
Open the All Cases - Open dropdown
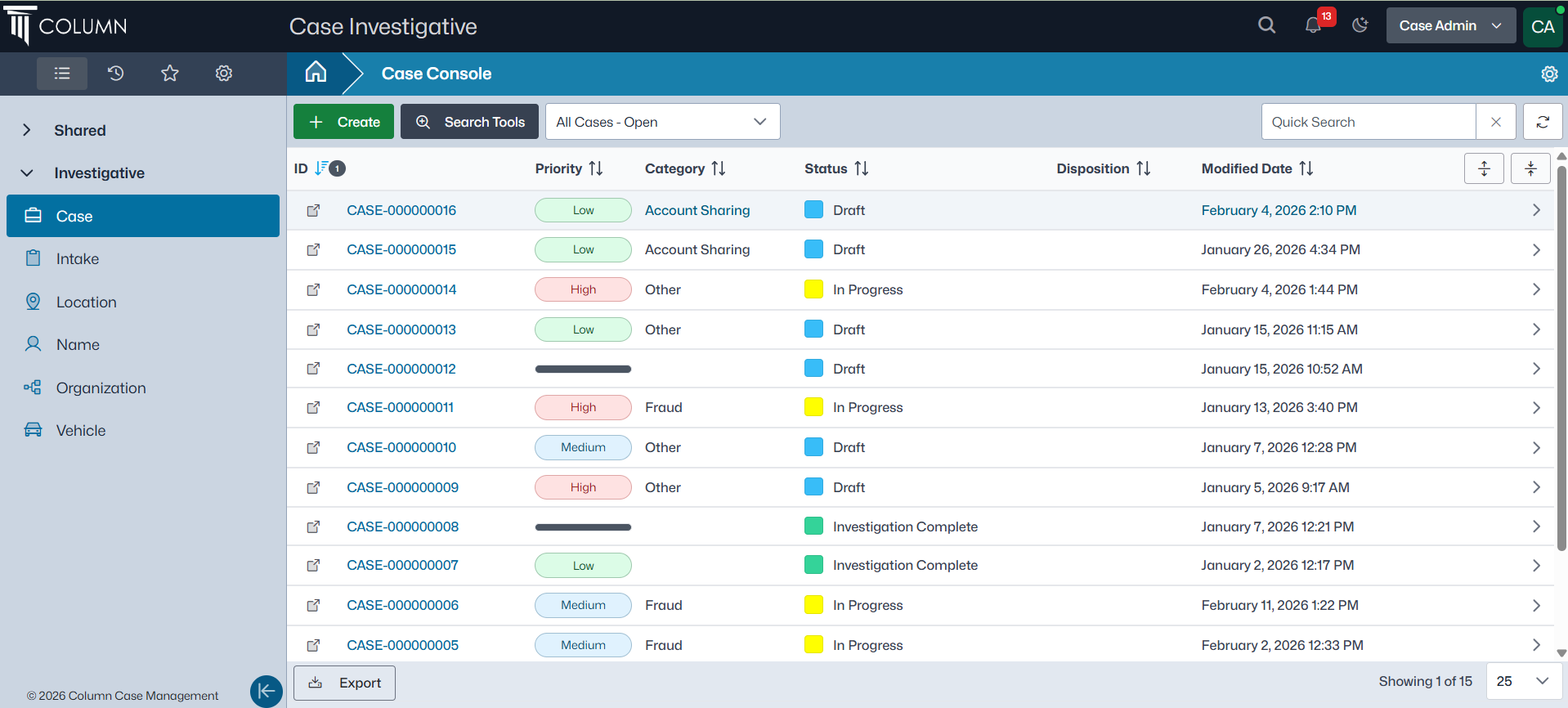coord(662,122)
